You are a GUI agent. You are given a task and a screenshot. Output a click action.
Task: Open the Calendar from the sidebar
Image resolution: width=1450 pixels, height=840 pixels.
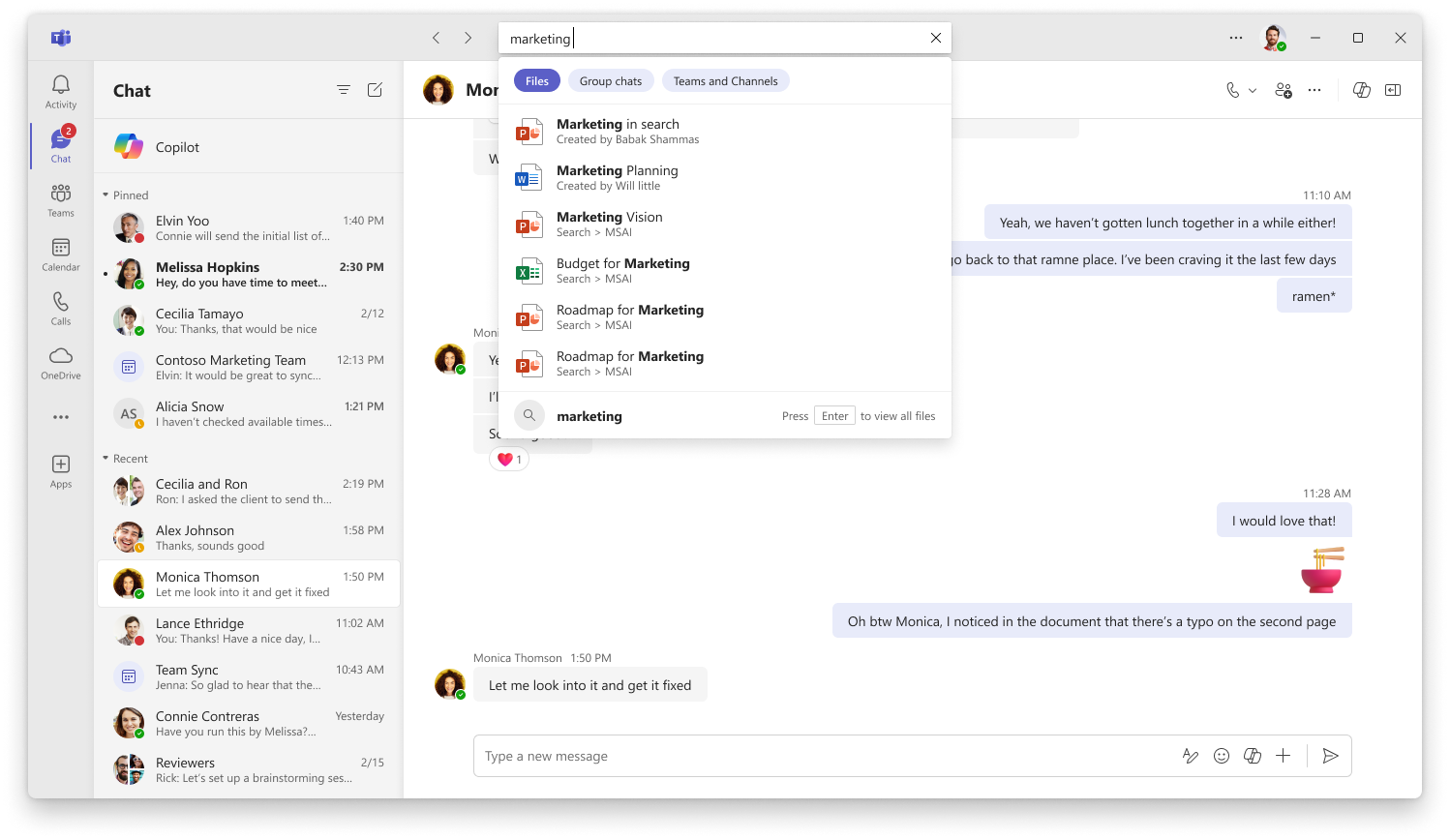(x=60, y=253)
